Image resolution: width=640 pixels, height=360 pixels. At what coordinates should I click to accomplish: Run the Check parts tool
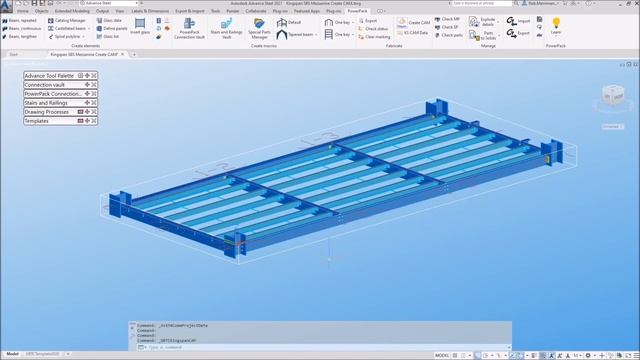pyautogui.click(x=449, y=36)
